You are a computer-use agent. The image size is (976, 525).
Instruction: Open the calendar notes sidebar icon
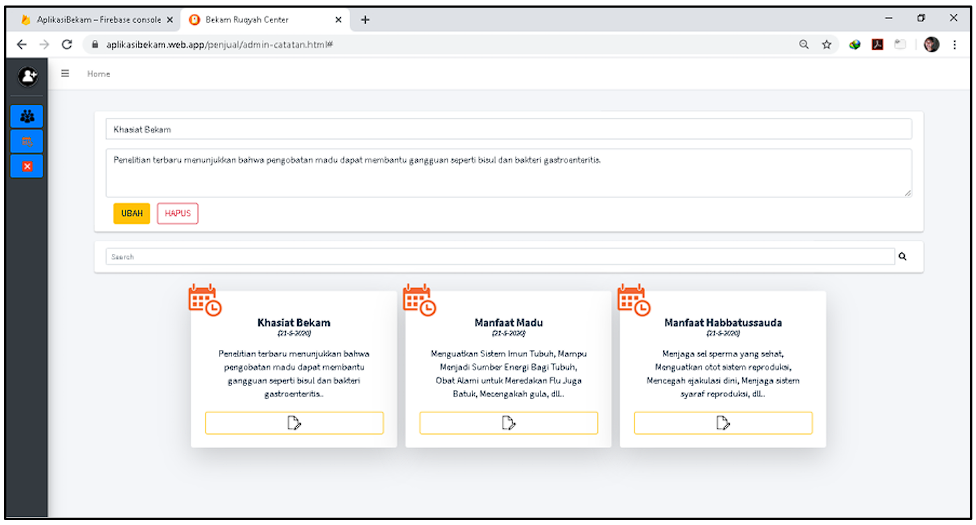27,141
